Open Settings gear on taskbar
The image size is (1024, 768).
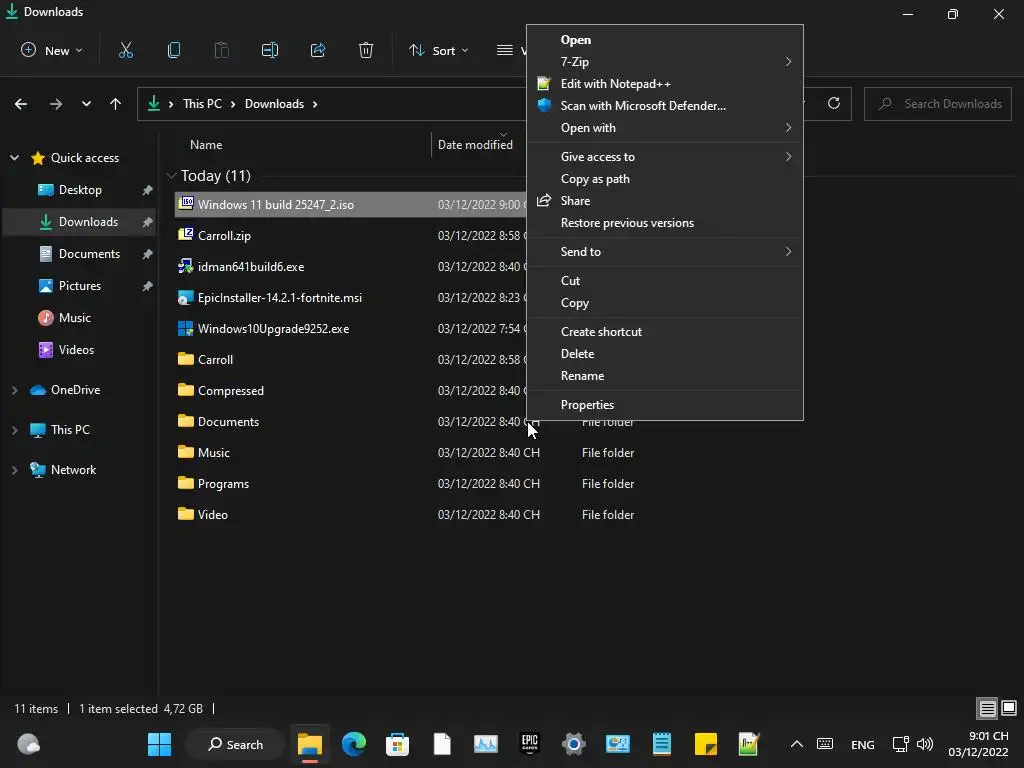(573, 744)
